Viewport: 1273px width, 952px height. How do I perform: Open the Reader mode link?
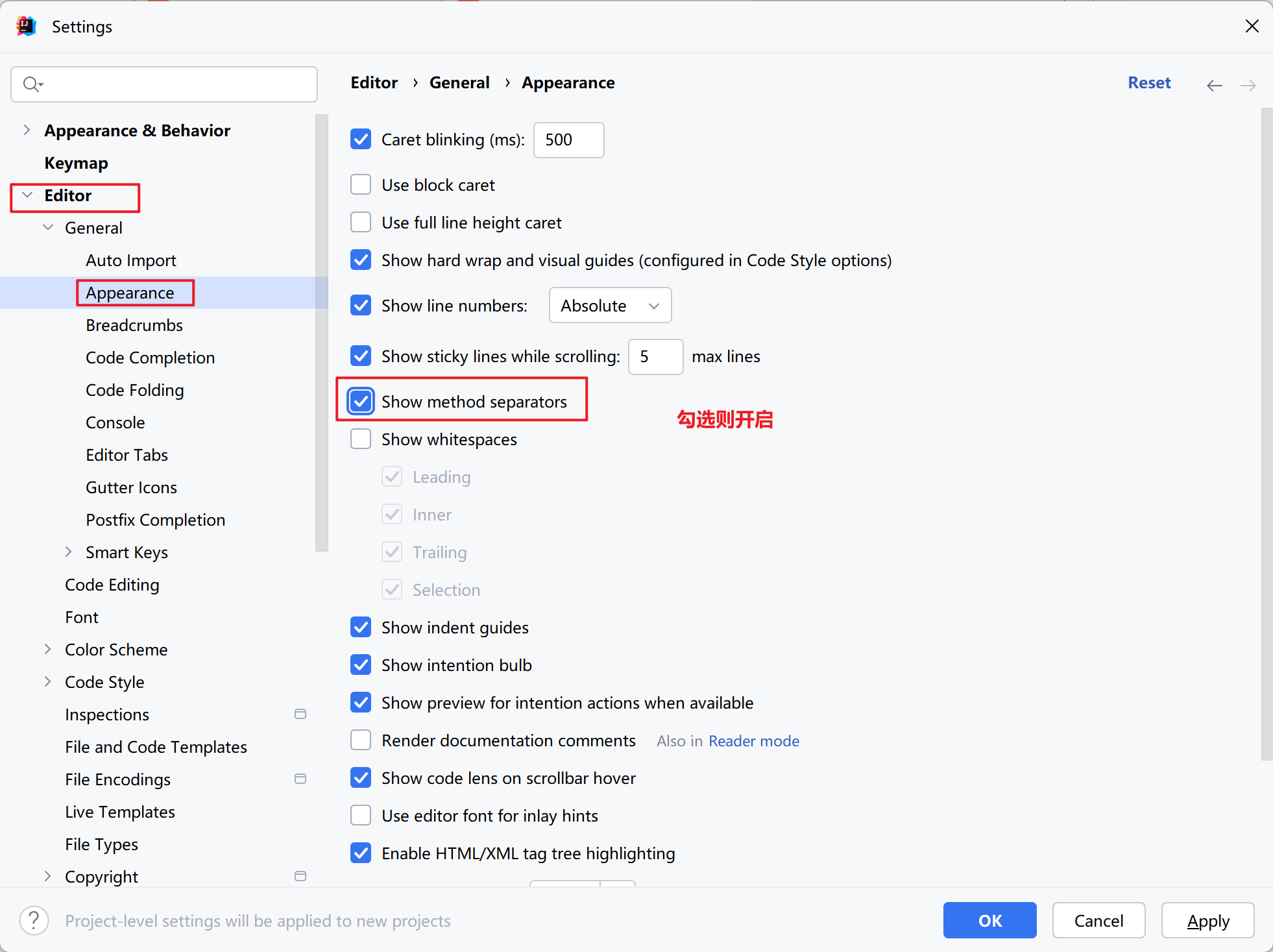coord(753,740)
